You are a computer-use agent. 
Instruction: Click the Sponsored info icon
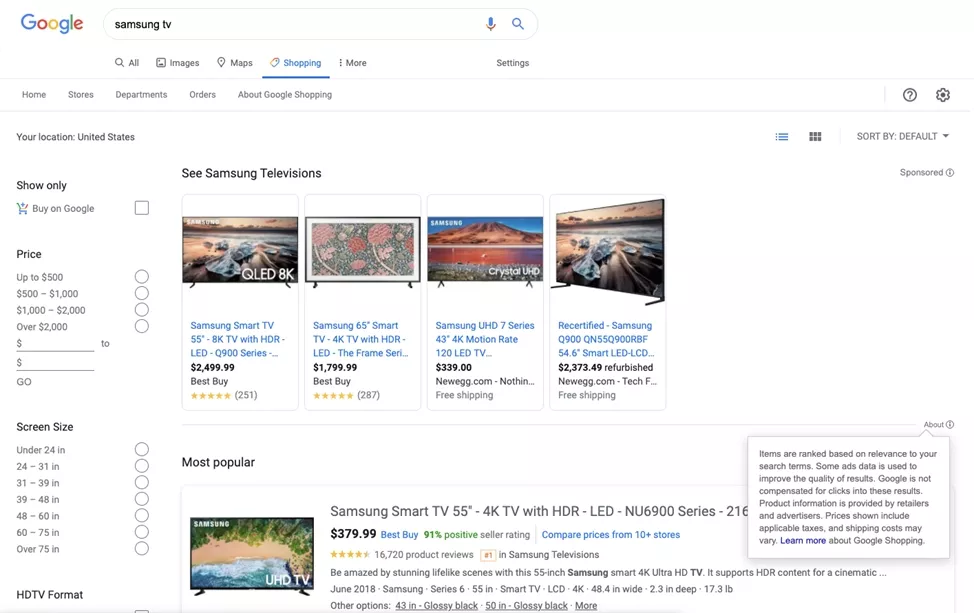(950, 173)
